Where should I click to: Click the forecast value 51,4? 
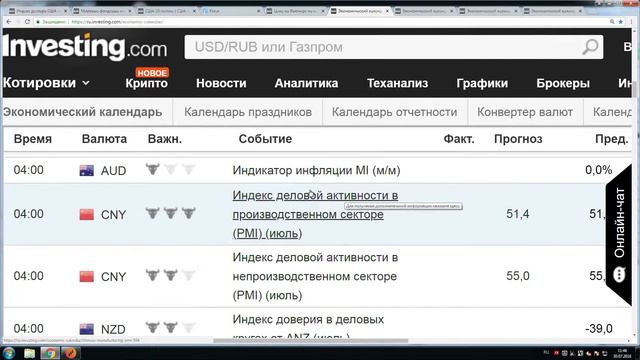(518, 214)
